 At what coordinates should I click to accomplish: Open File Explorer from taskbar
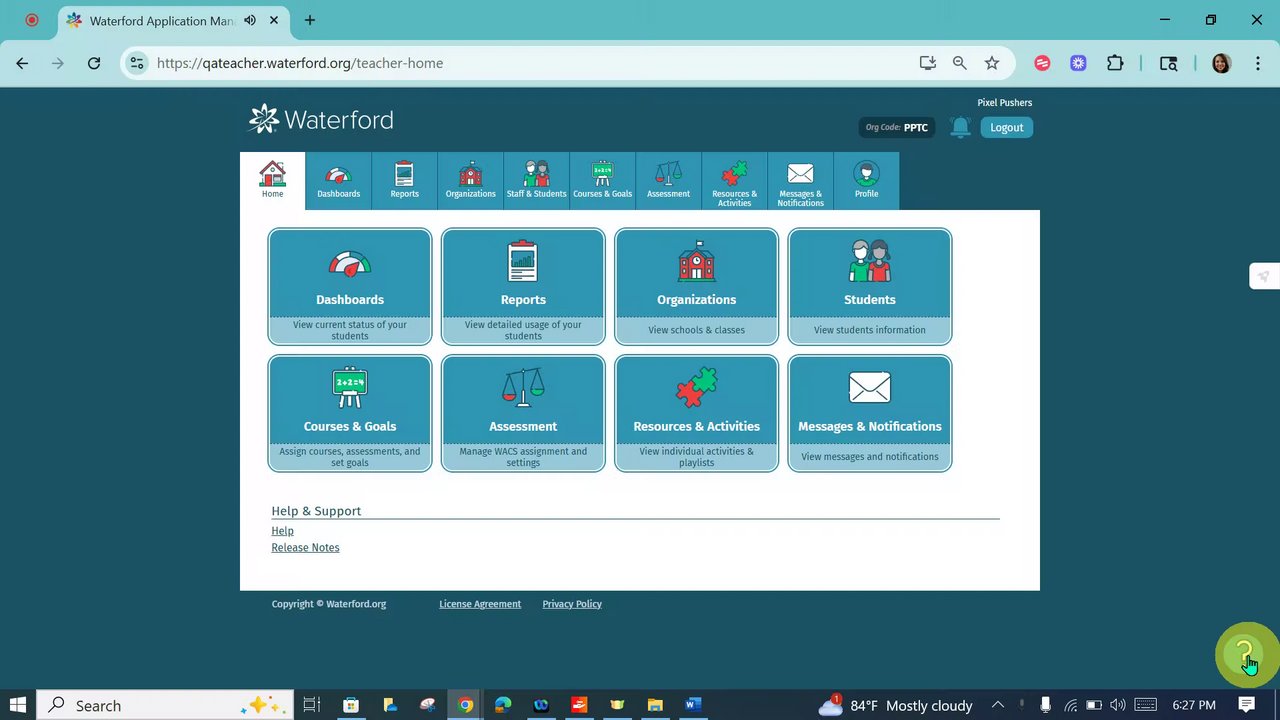pos(655,705)
